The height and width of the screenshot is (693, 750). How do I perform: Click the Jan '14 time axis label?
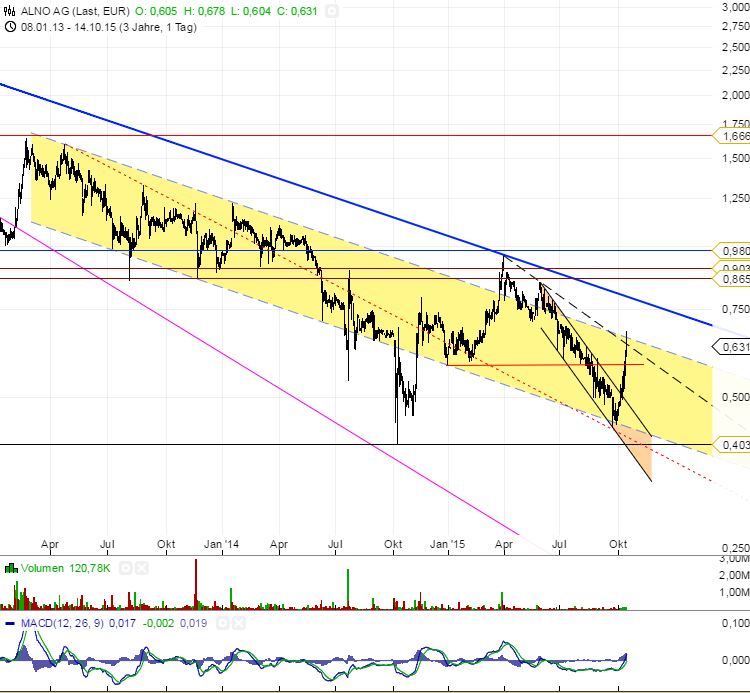(x=221, y=544)
